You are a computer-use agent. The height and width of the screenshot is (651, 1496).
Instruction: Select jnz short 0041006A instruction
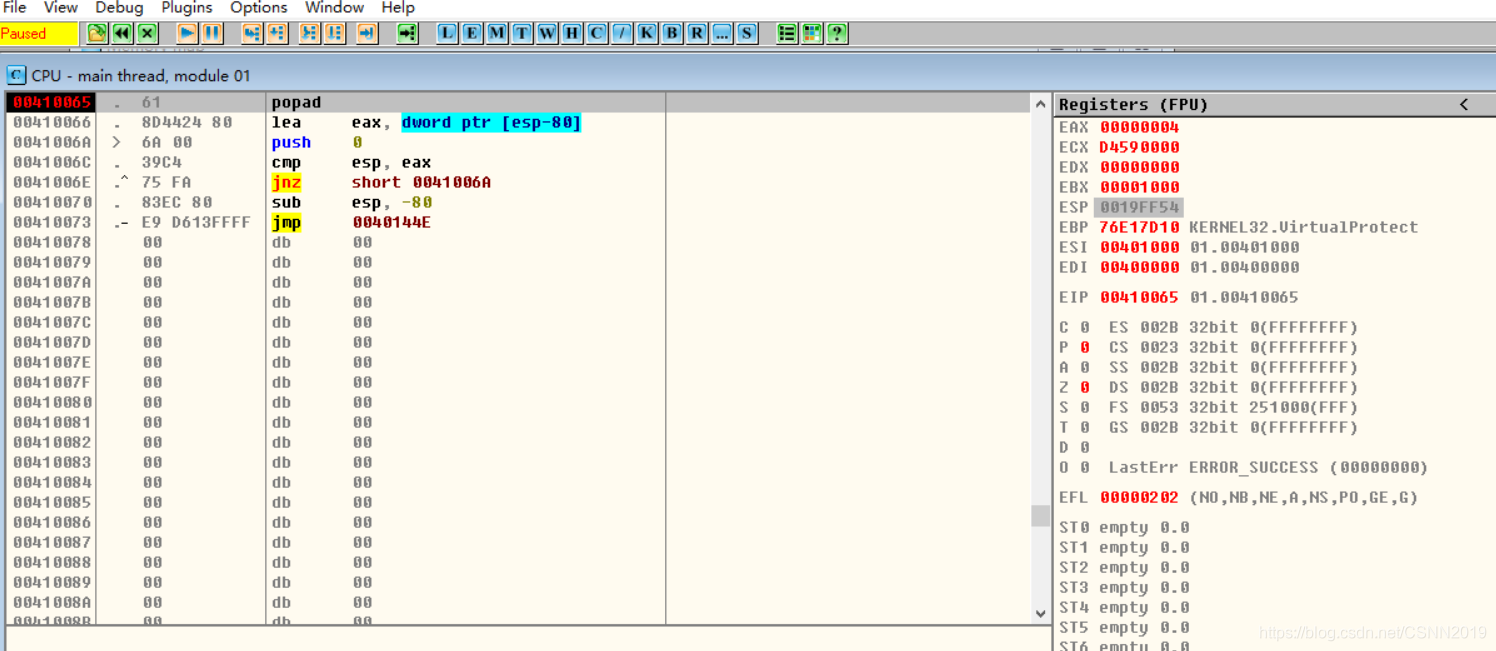pos(519,182)
